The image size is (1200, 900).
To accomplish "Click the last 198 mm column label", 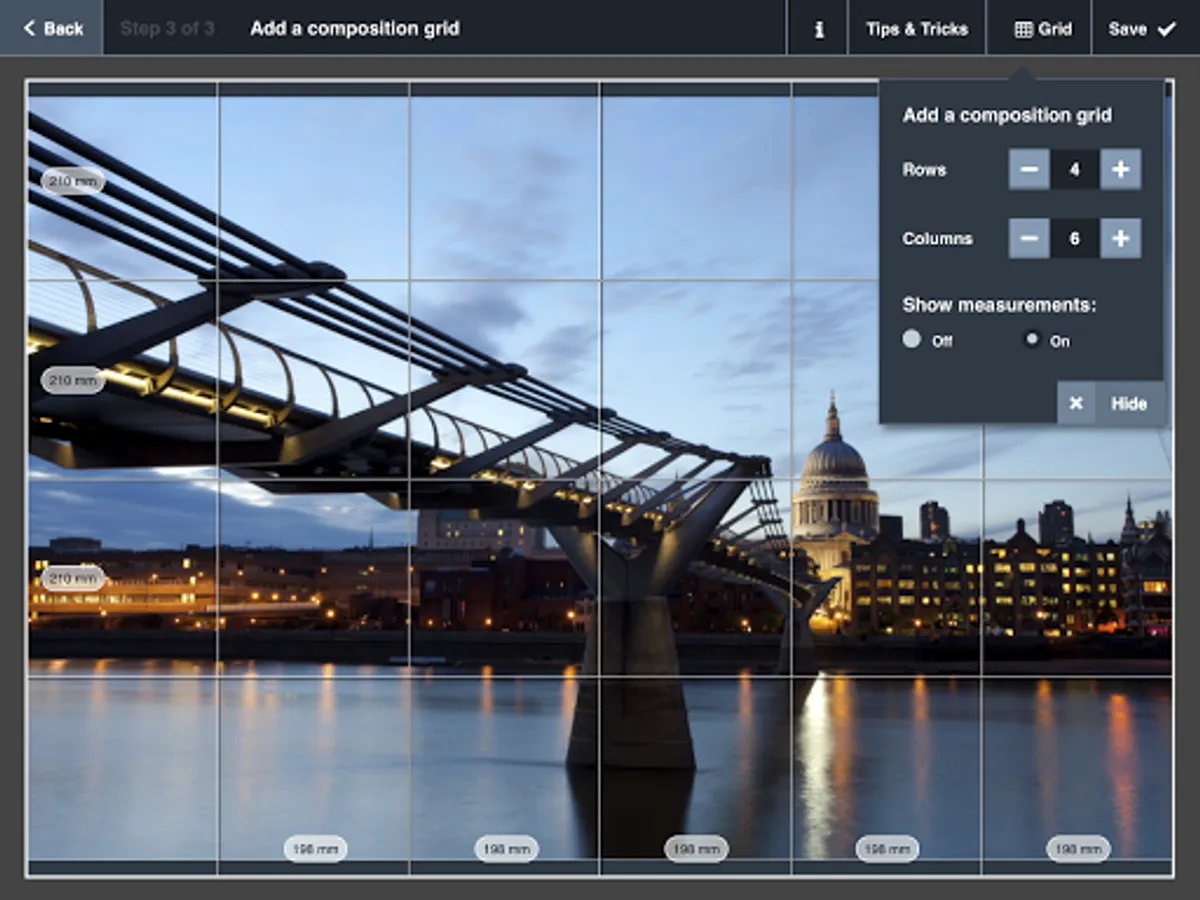I will coord(1078,849).
